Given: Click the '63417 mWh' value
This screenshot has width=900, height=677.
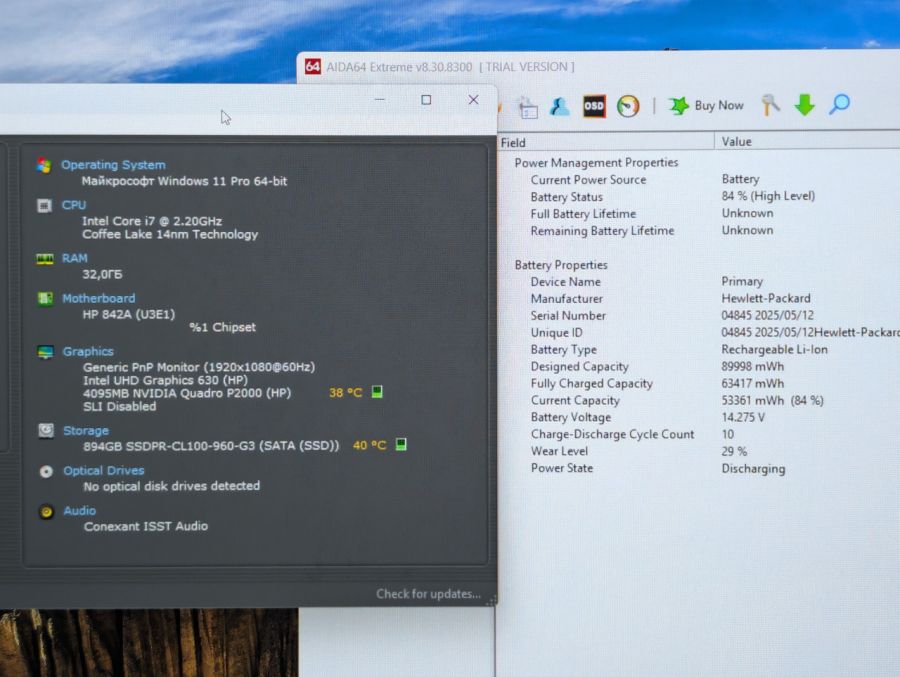Looking at the screenshot, I should click(x=752, y=383).
